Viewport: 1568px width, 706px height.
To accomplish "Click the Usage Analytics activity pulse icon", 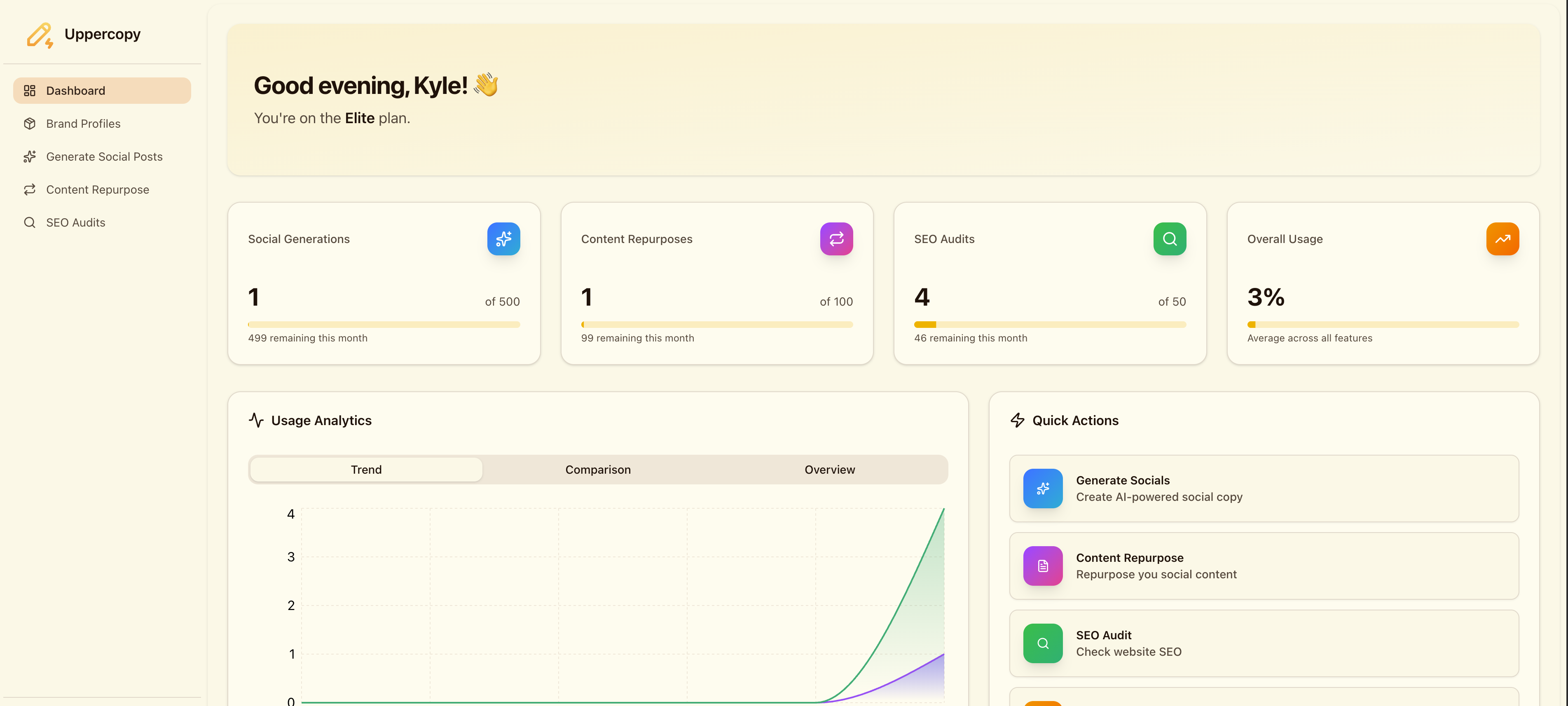I will [x=256, y=420].
